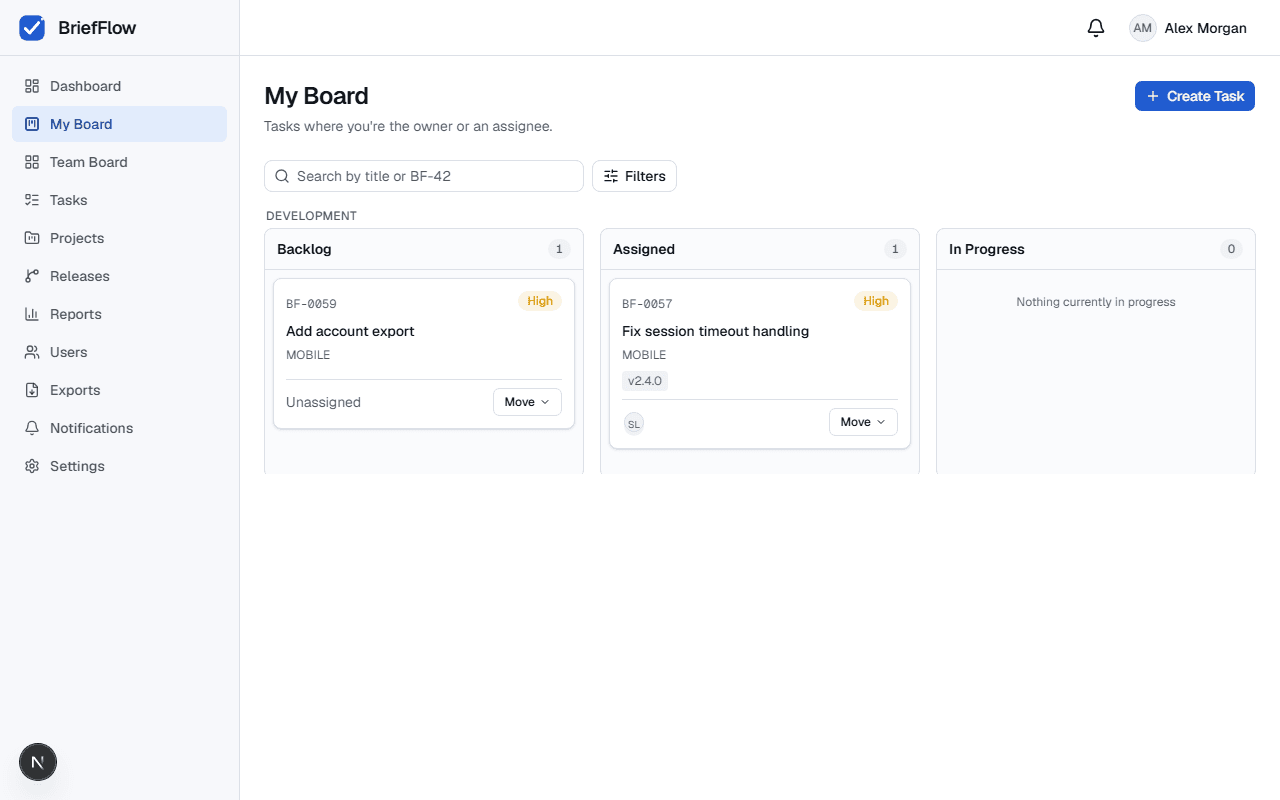Image resolution: width=1280 pixels, height=800 pixels.
Task: Click MOBILE label on Add account export
Action: click(x=308, y=355)
